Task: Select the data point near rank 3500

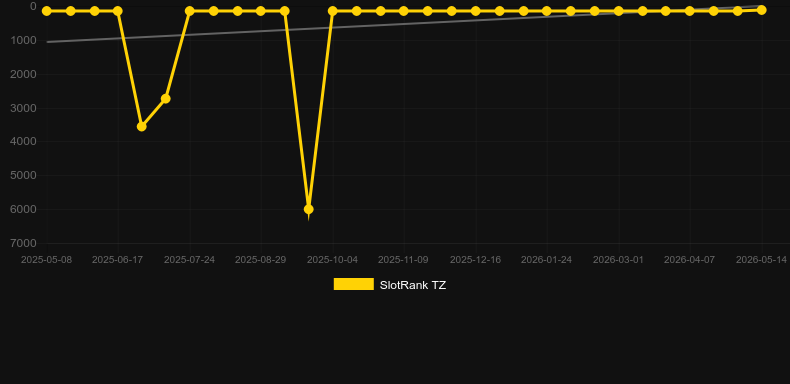Action: [x=142, y=126]
